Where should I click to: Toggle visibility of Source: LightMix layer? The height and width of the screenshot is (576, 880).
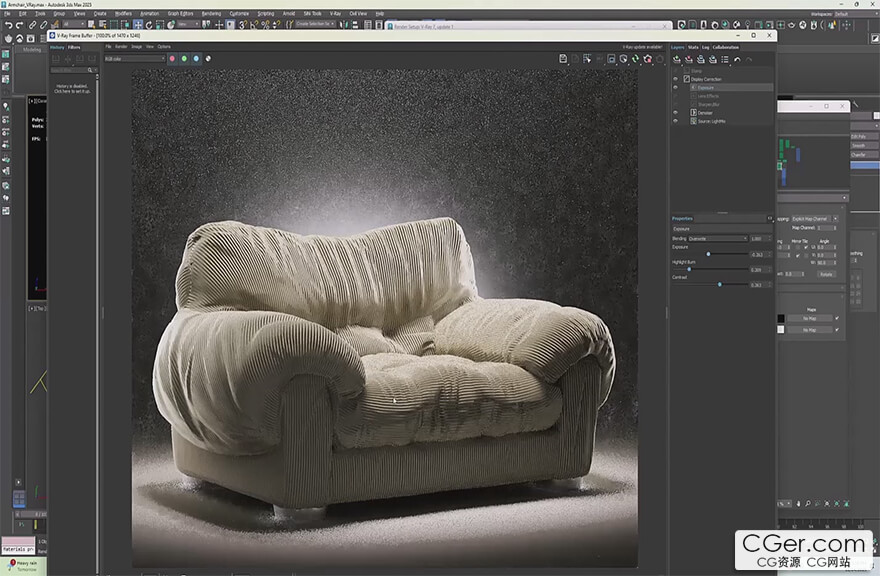[x=675, y=121]
